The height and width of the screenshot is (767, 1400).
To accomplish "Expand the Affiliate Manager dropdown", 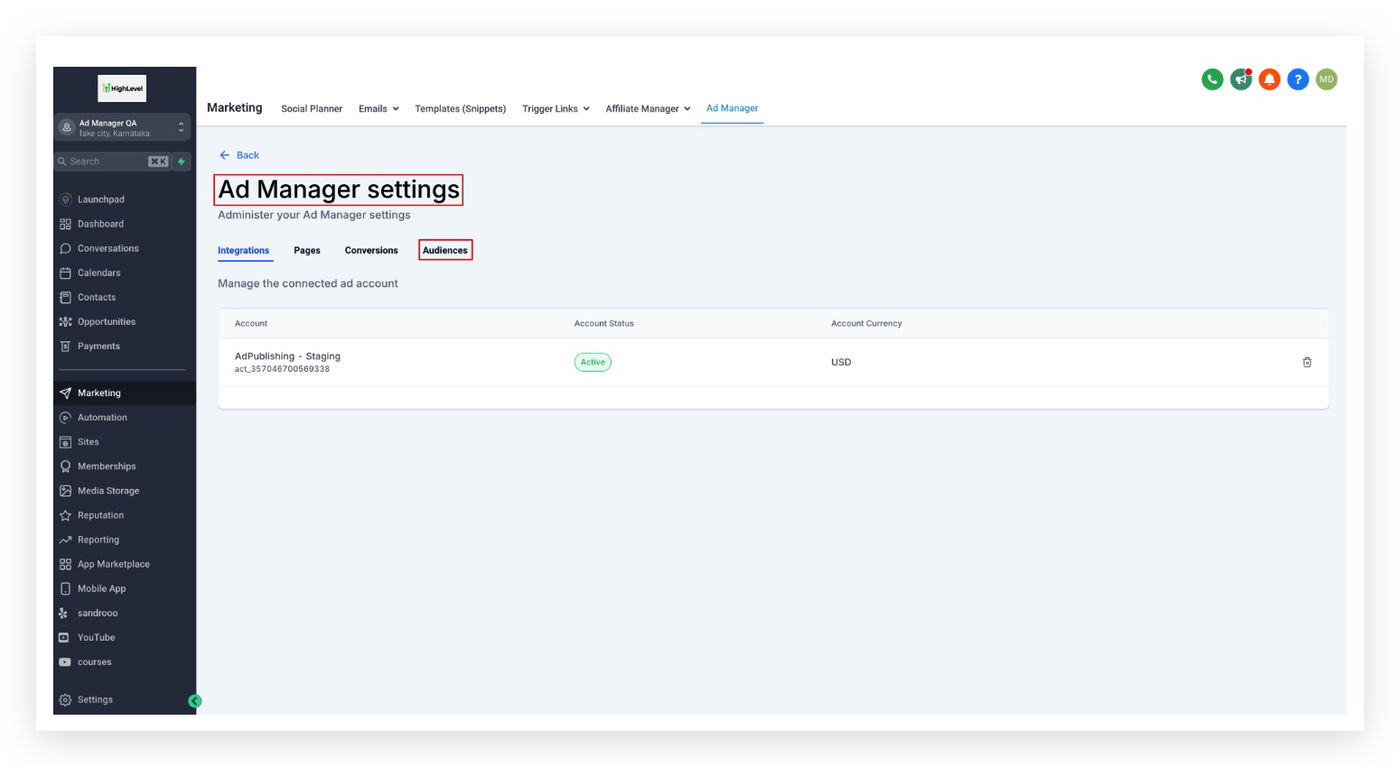I will coord(648,108).
